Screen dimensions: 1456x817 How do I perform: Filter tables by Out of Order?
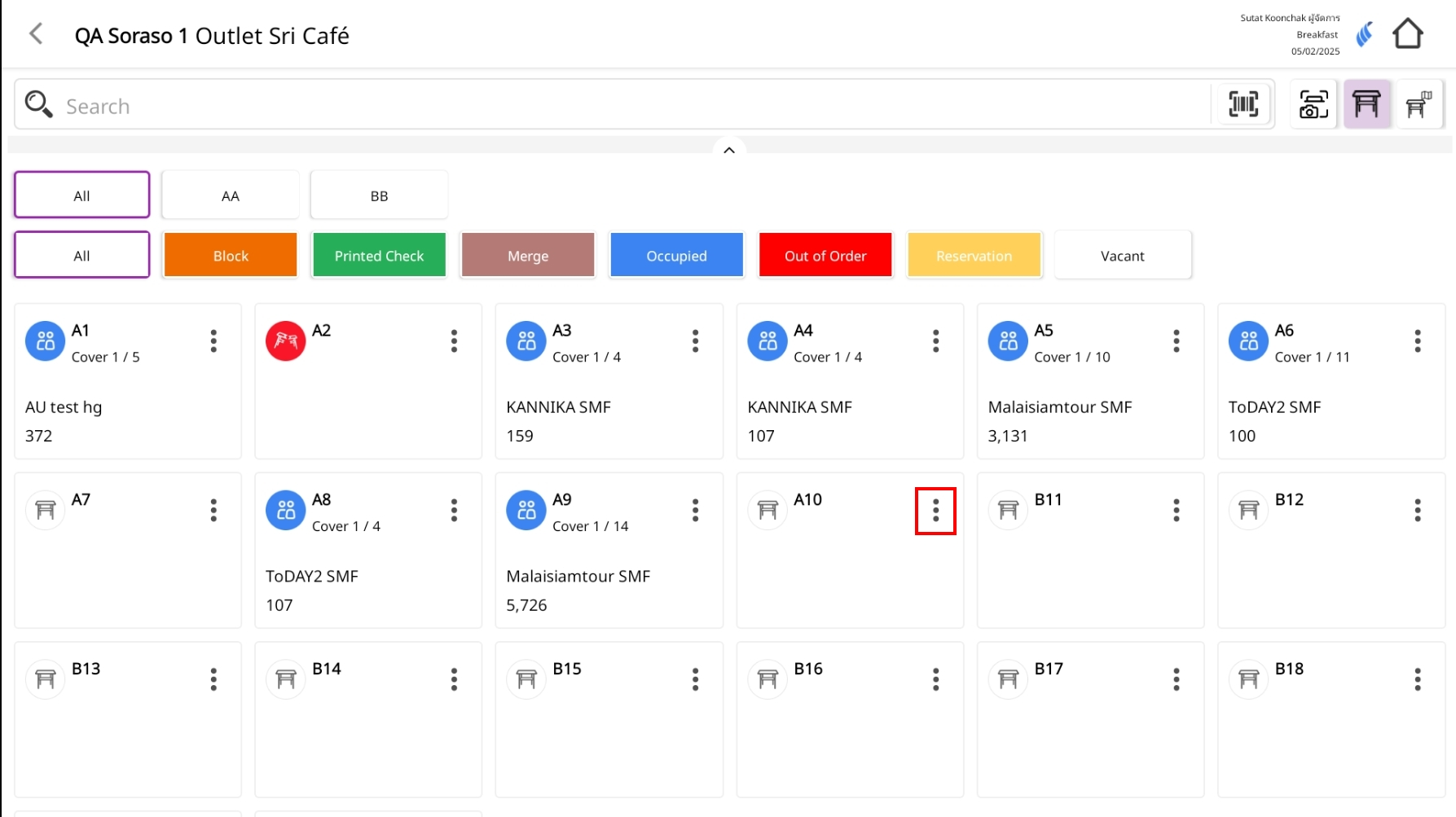tap(825, 256)
